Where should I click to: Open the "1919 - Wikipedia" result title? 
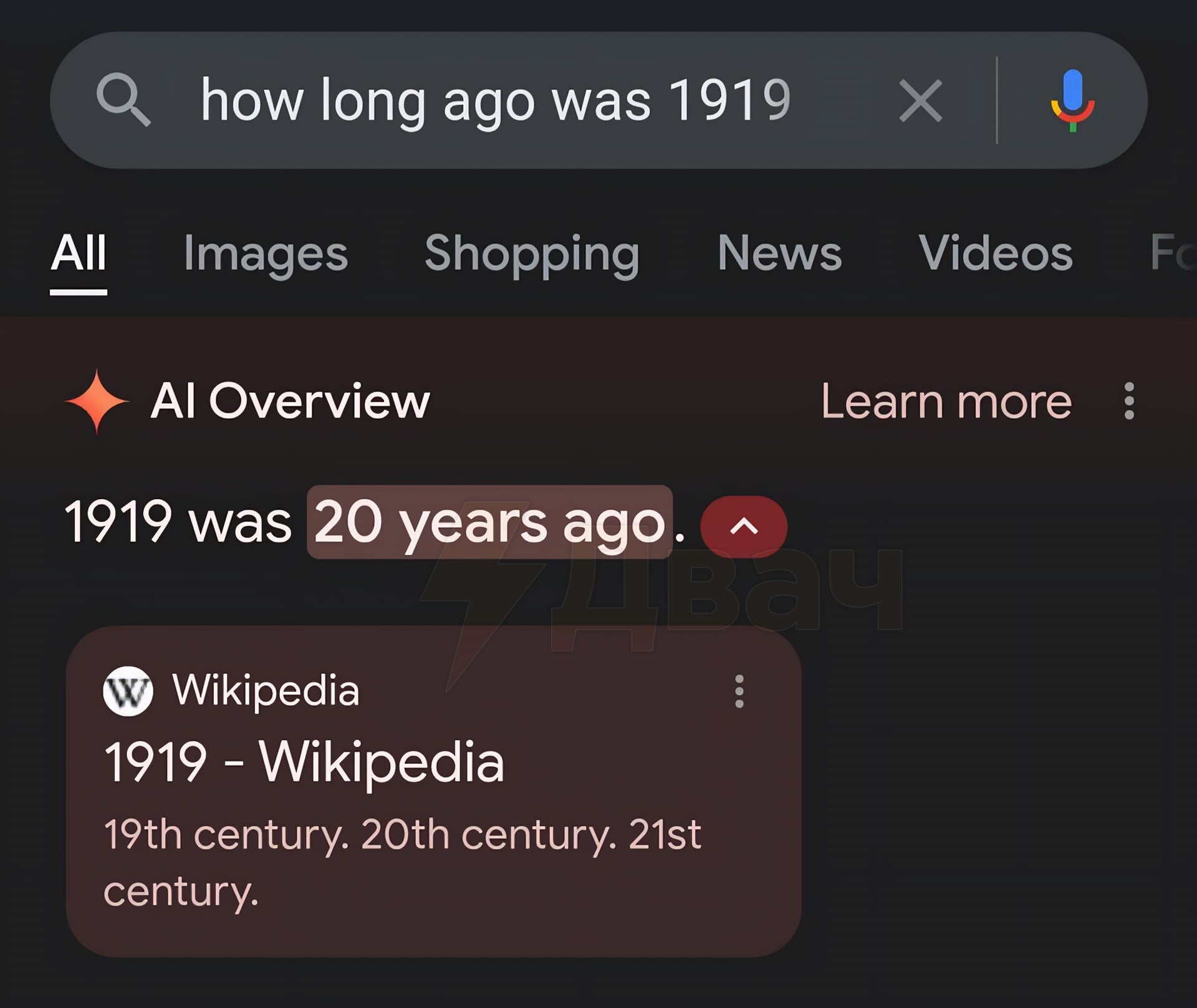click(304, 761)
